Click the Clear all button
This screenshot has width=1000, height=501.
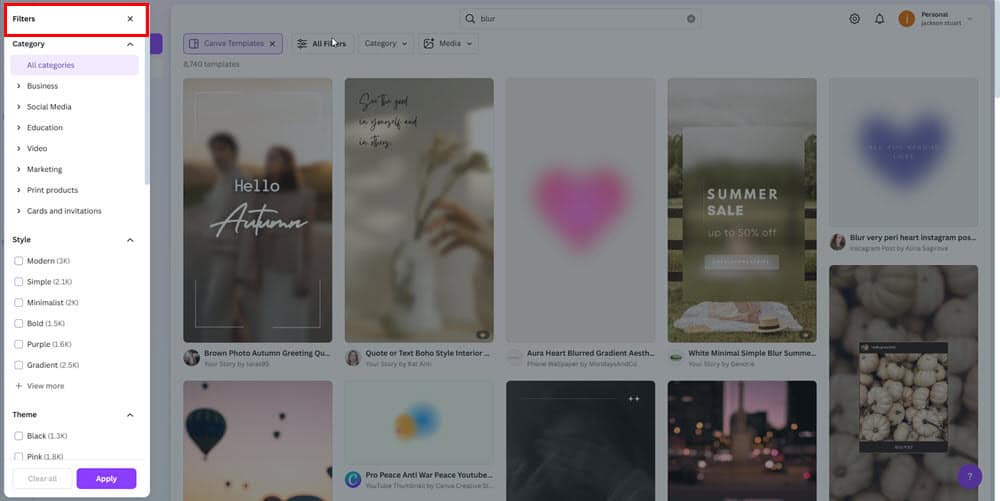coord(42,479)
